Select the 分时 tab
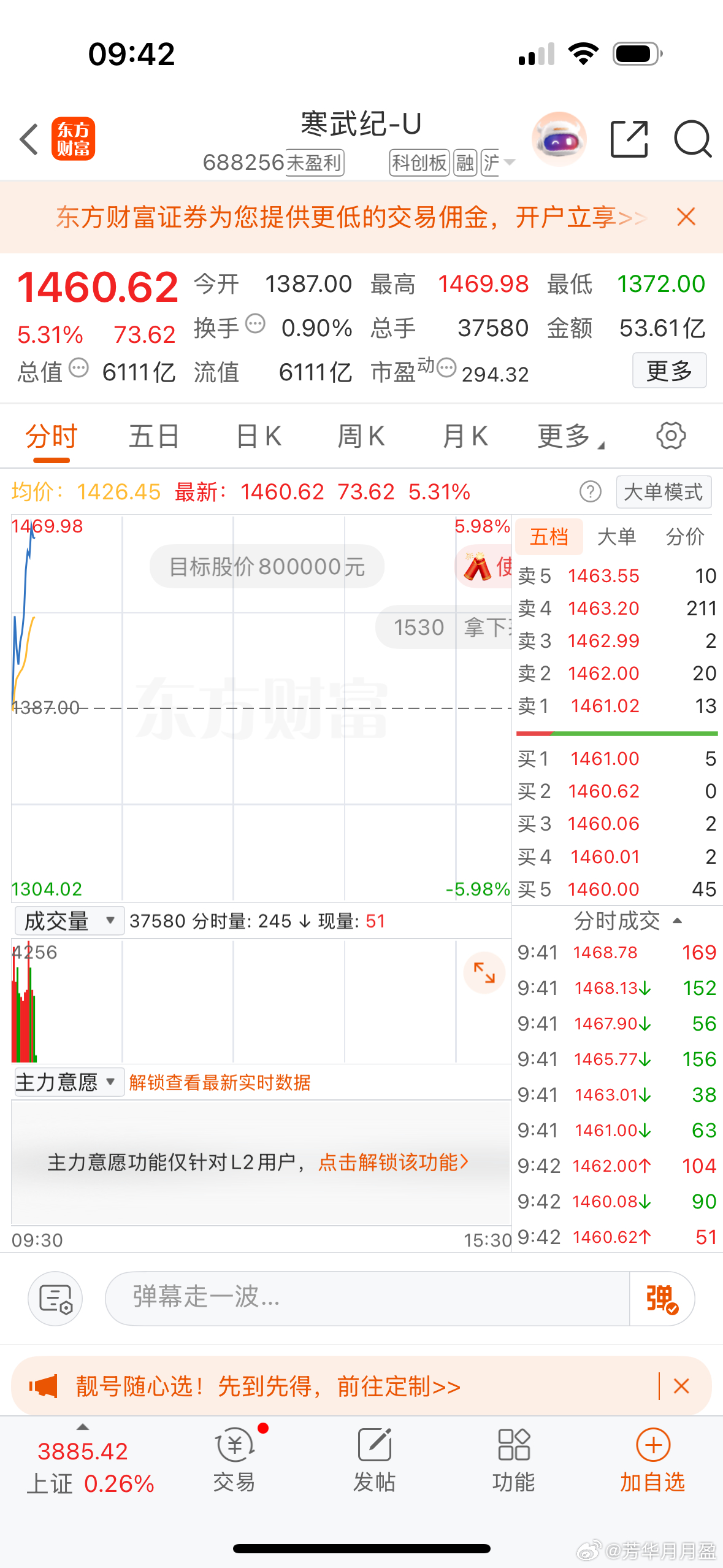Screen dimensions: 723x1568 point(52,437)
